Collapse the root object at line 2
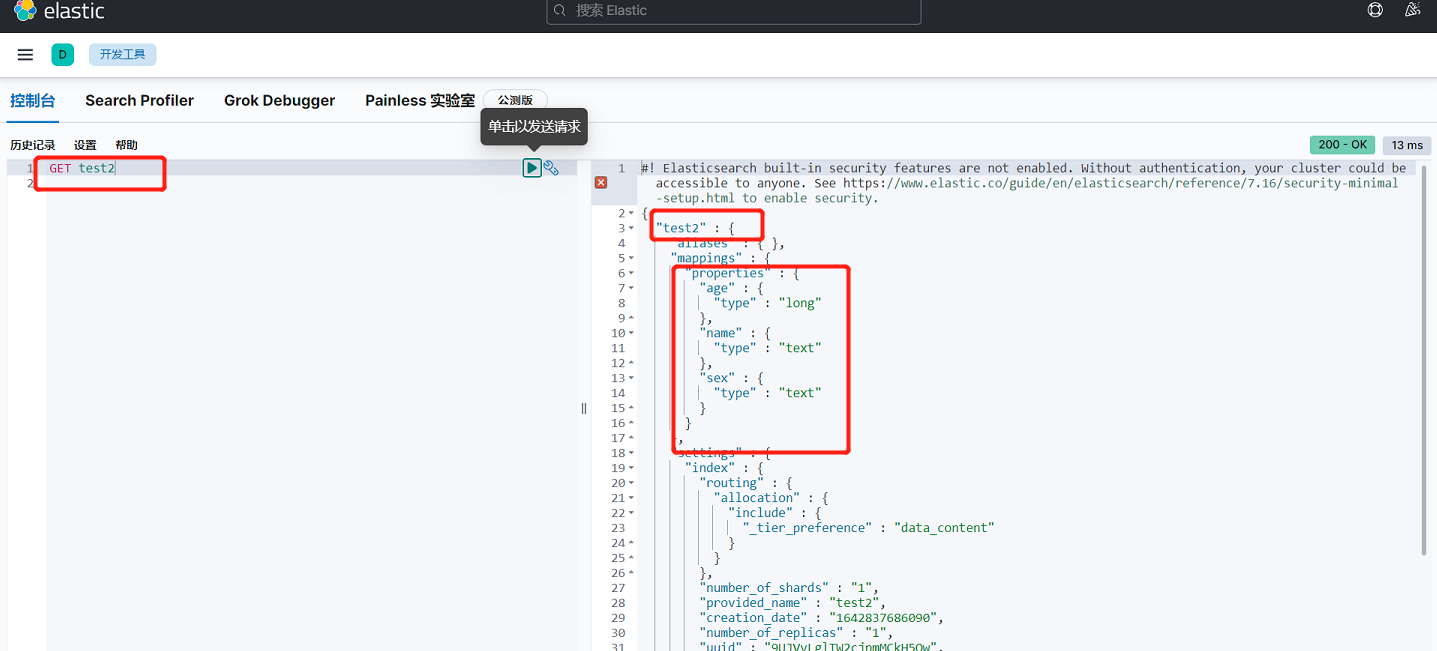Image resolution: width=1437 pixels, height=651 pixels. click(x=631, y=214)
